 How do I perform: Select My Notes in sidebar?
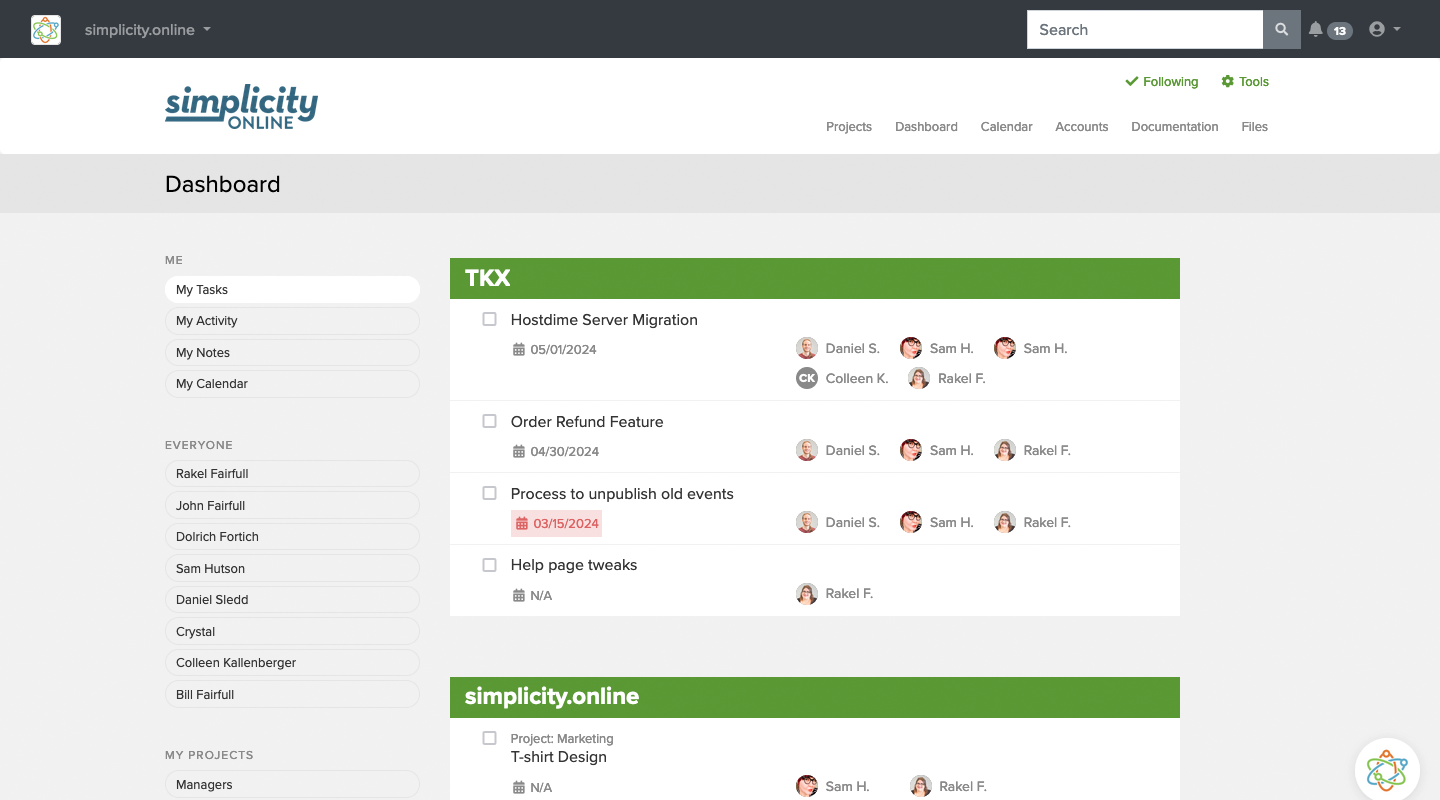292,353
